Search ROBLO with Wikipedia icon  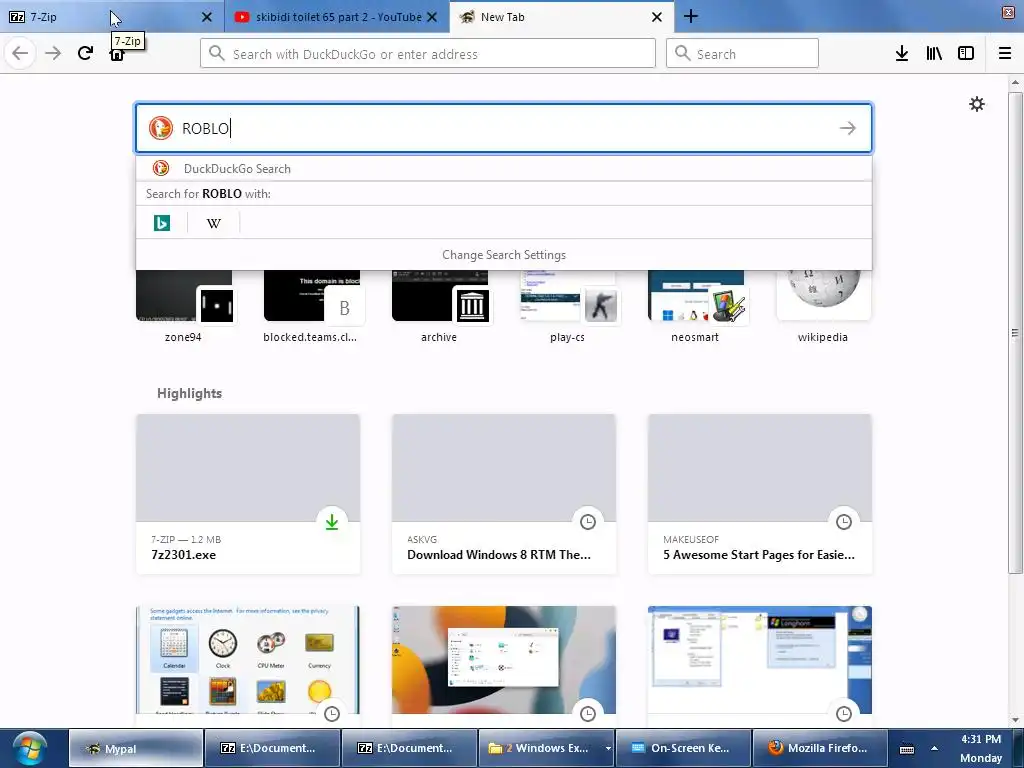click(214, 223)
